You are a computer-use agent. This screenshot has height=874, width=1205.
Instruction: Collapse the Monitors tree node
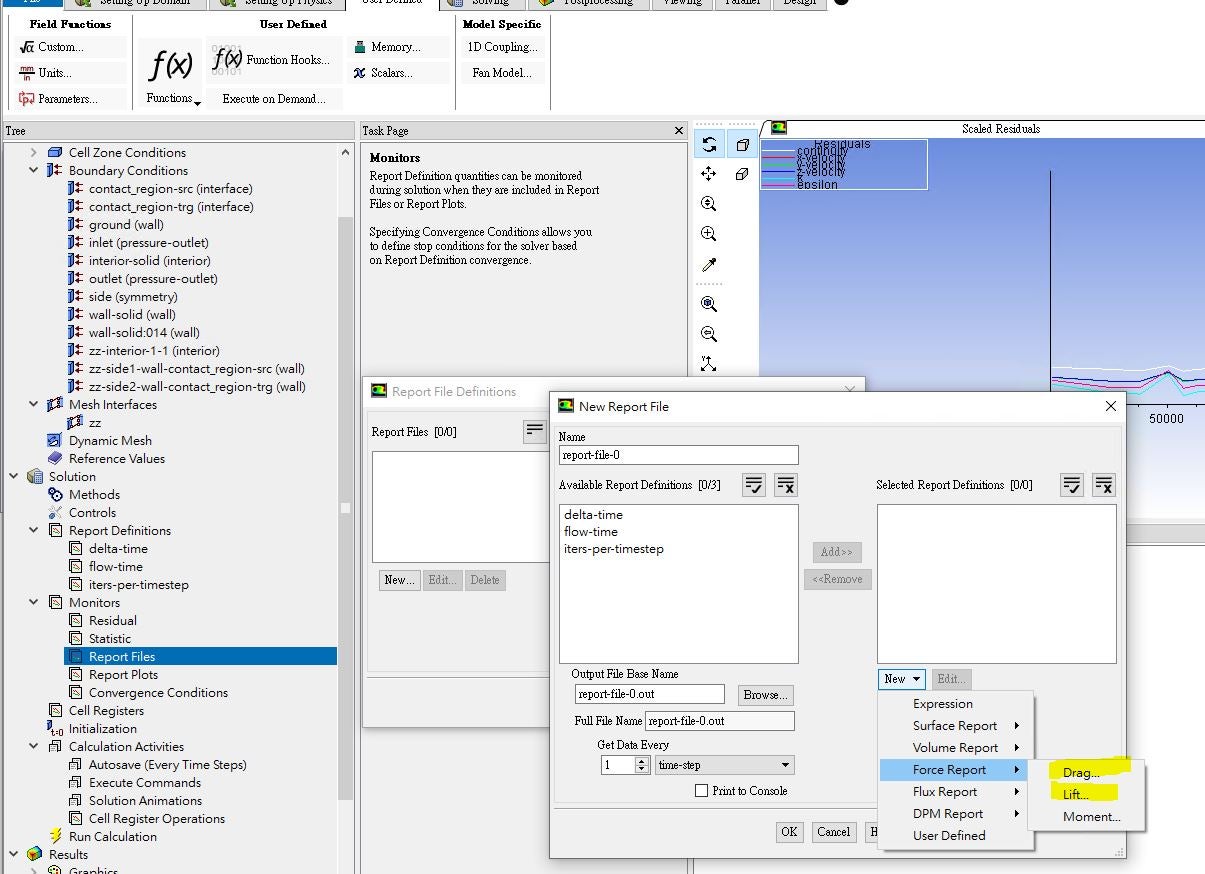pyautogui.click(x=34, y=603)
